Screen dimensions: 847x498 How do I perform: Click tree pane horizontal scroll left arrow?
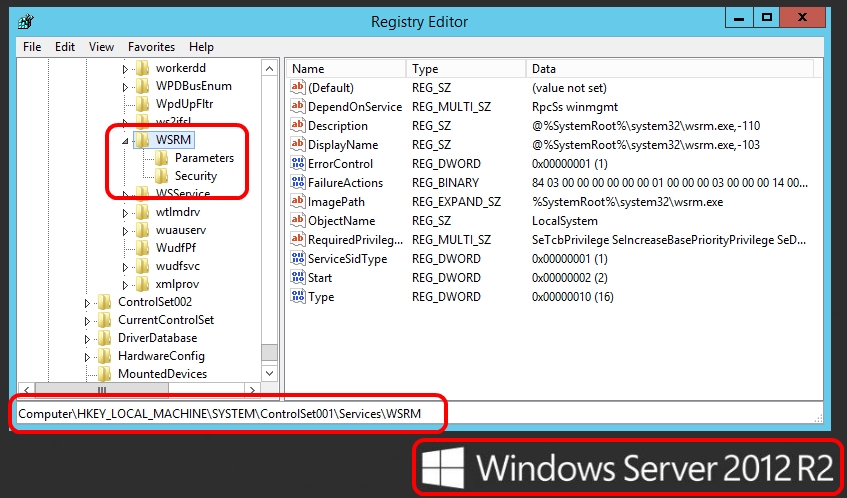(x=26, y=390)
